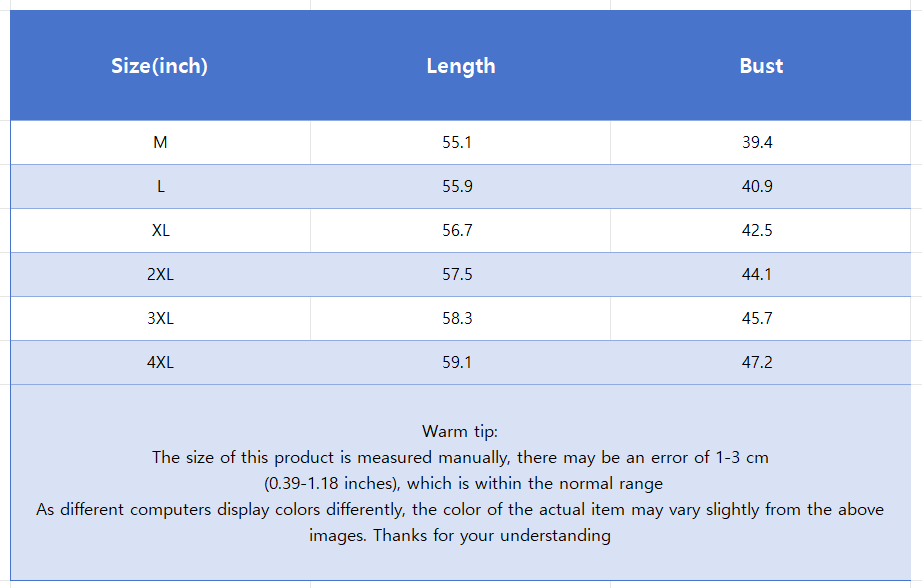This screenshot has height=588, width=922.
Task: Click the Warm tip text block
Action: click(x=460, y=484)
